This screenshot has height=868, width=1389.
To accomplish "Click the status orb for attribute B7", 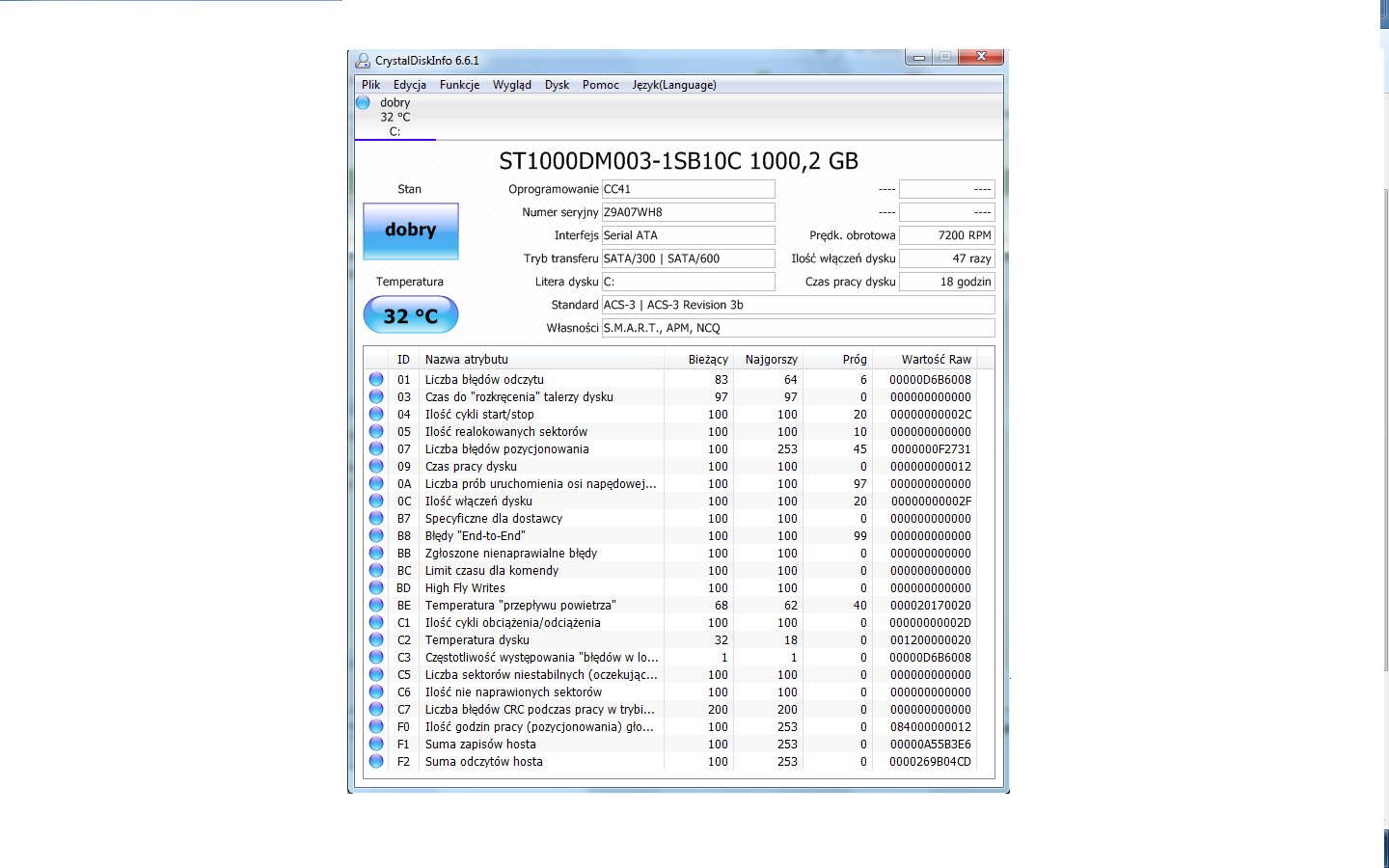I will [376, 518].
